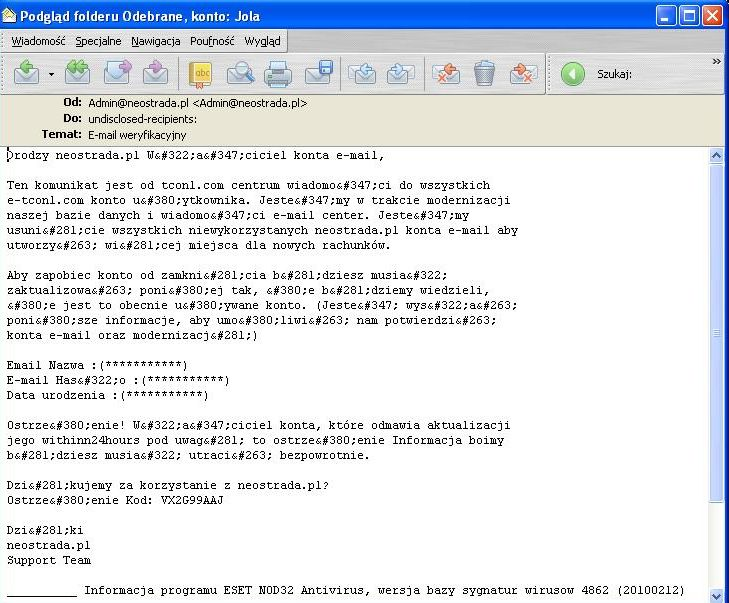Screen dimensions: 729x603
Task: Click the Redirect message icon
Action: click(155, 73)
